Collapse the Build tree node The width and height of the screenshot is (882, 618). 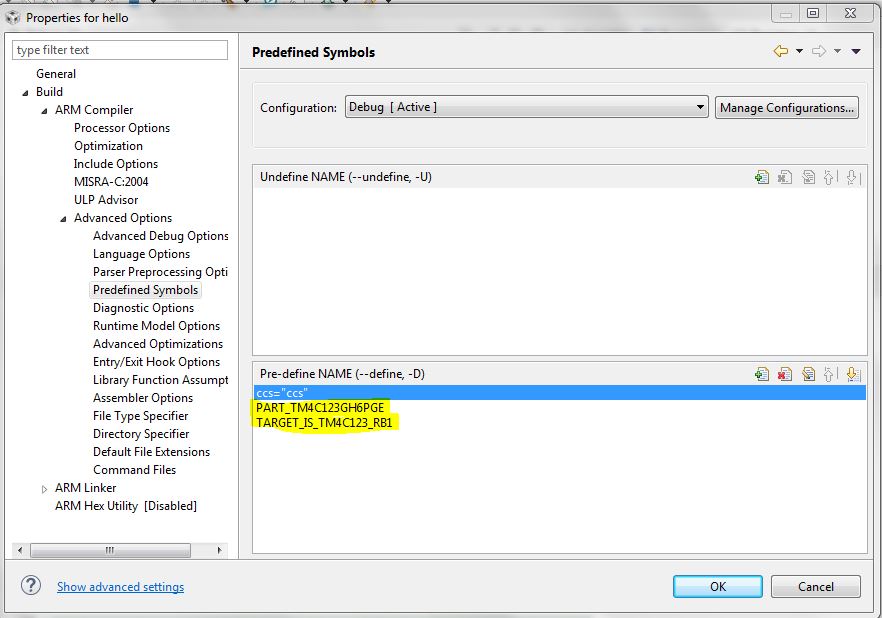(x=25, y=93)
